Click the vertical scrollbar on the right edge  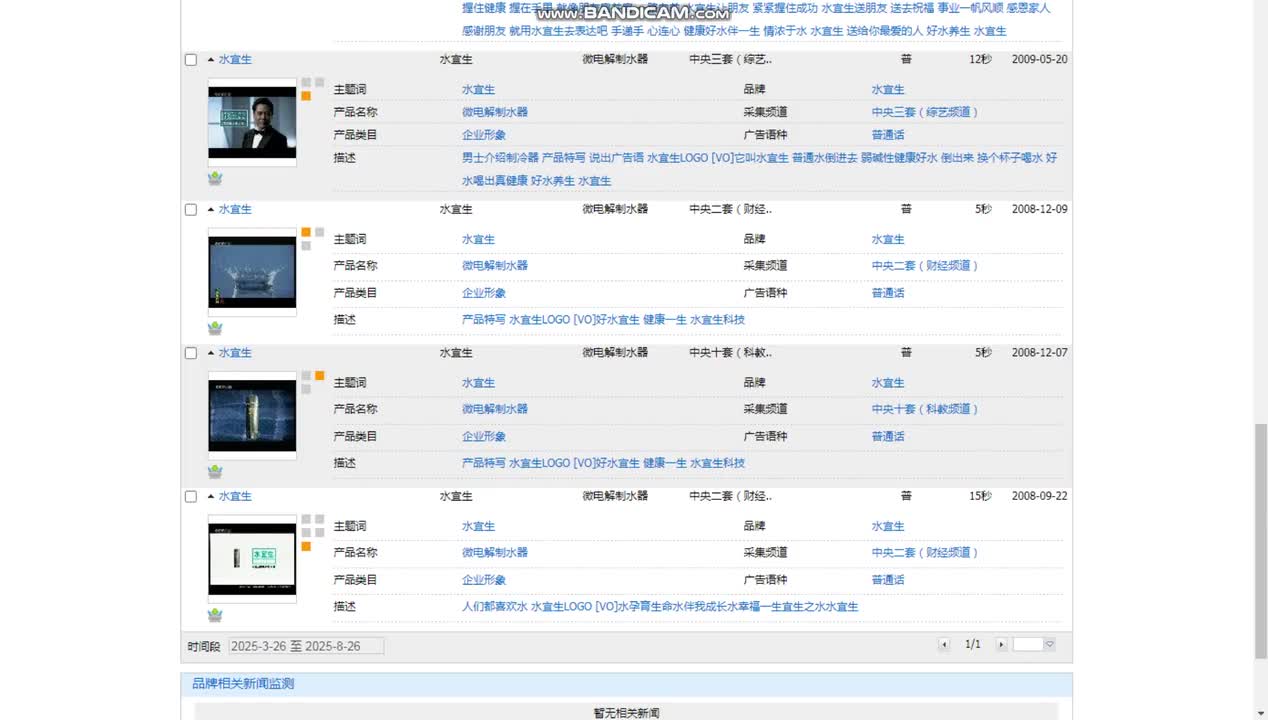click(1261, 540)
